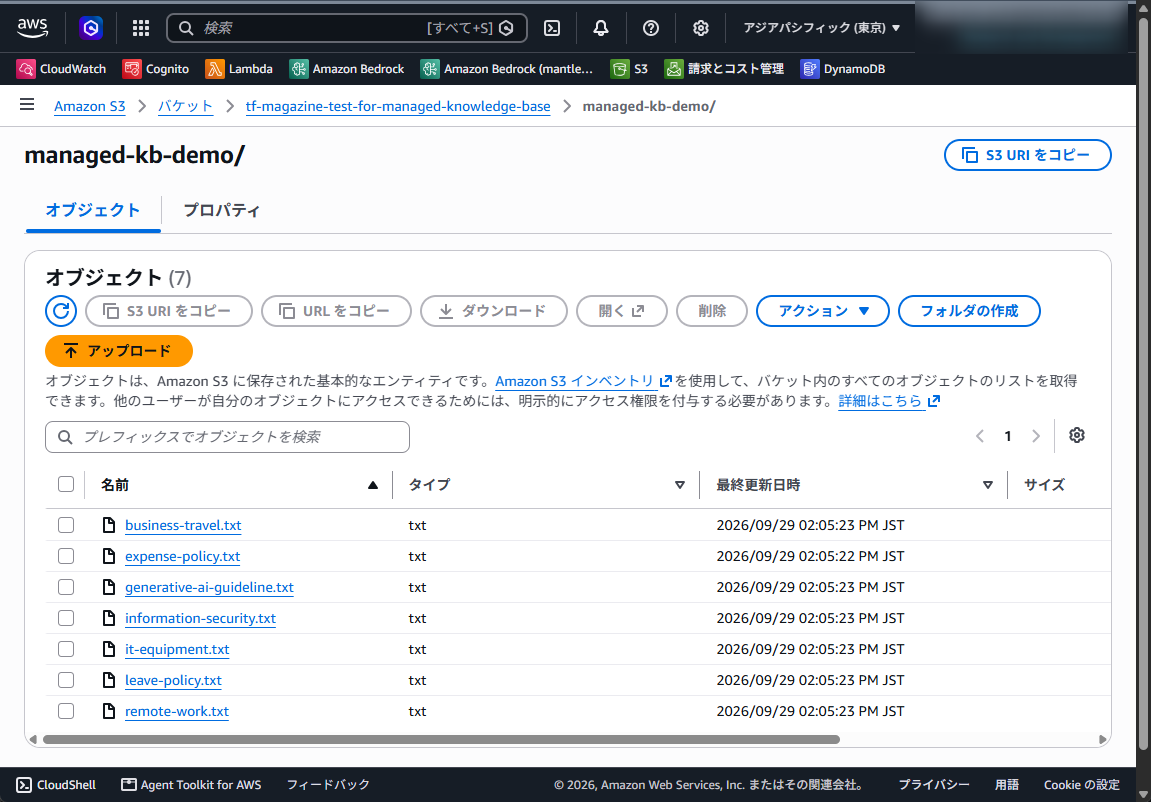
Task: Sort by 最終更新日時 column arrow
Action: pos(988,485)
